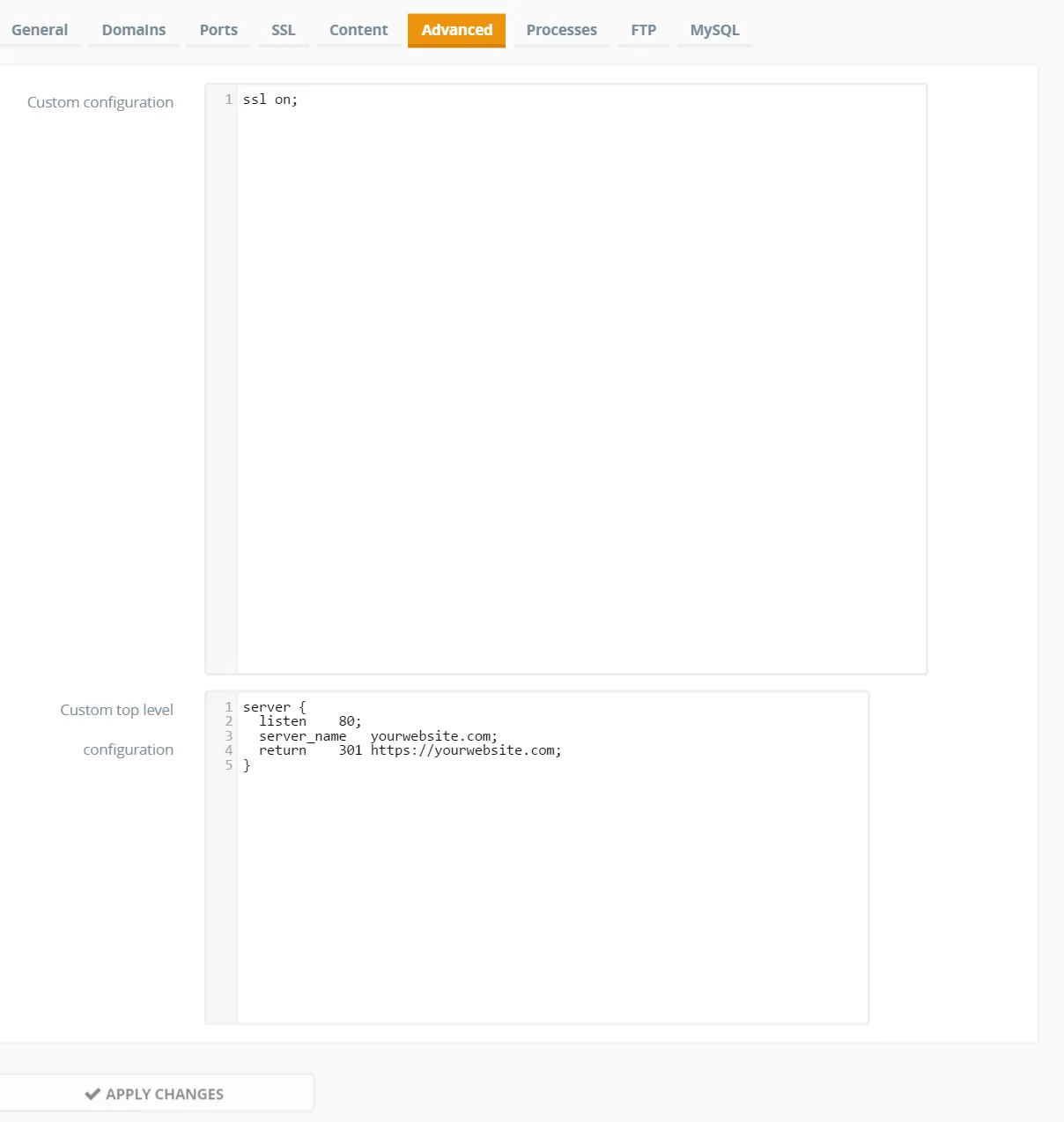Click the Apply Changes button

click(155, 1094)
